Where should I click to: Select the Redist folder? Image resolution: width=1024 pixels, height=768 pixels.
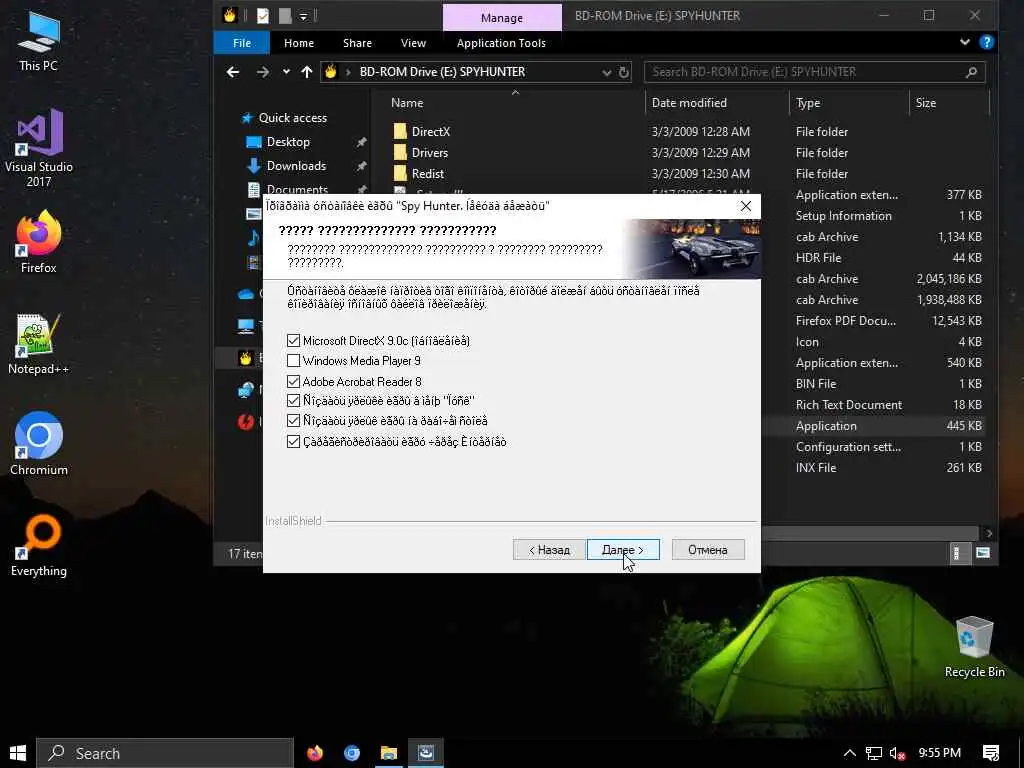tap(427, 174)
